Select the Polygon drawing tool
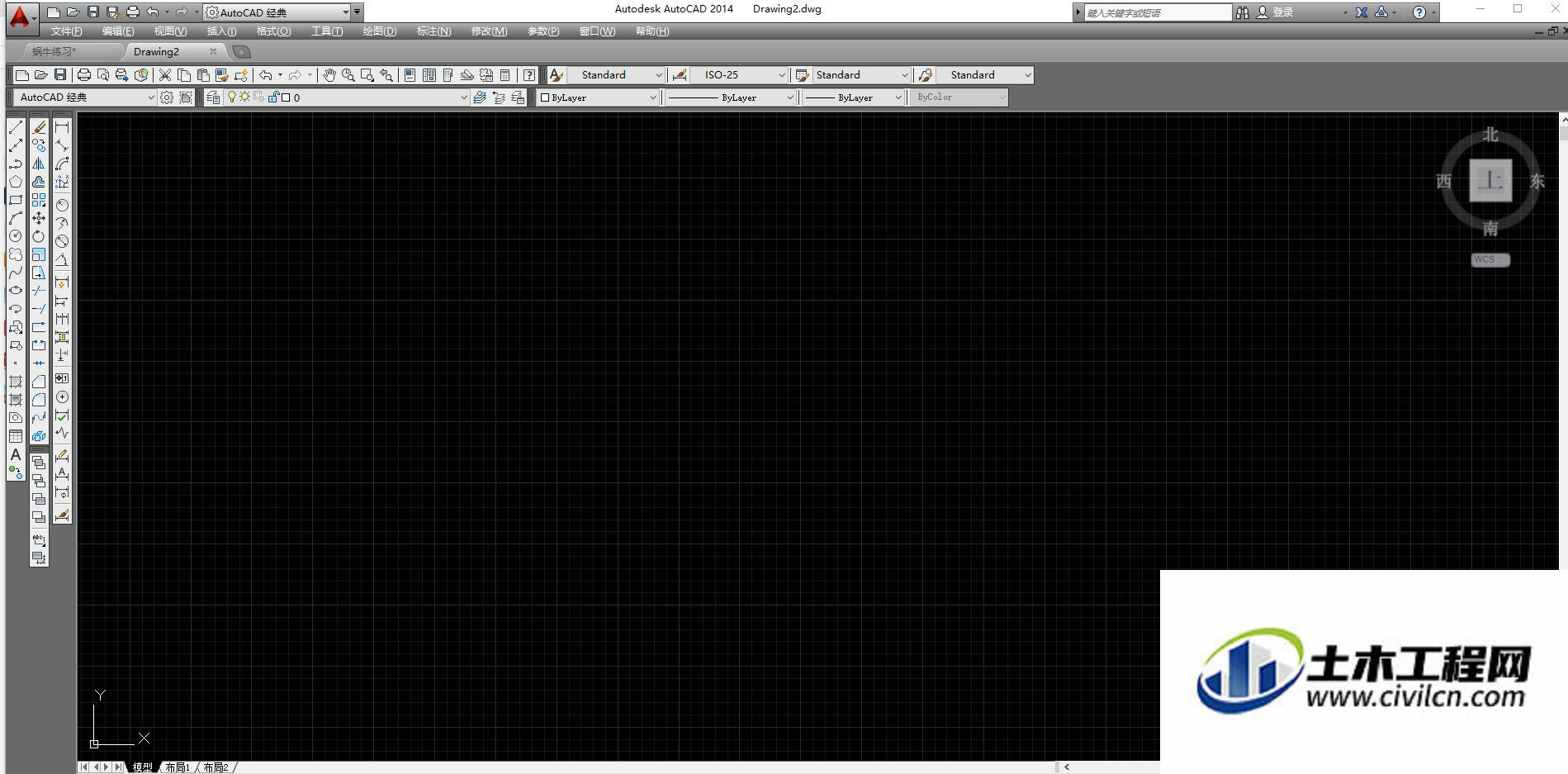Viewport: 1568px width, 774px height. (16, 182)
